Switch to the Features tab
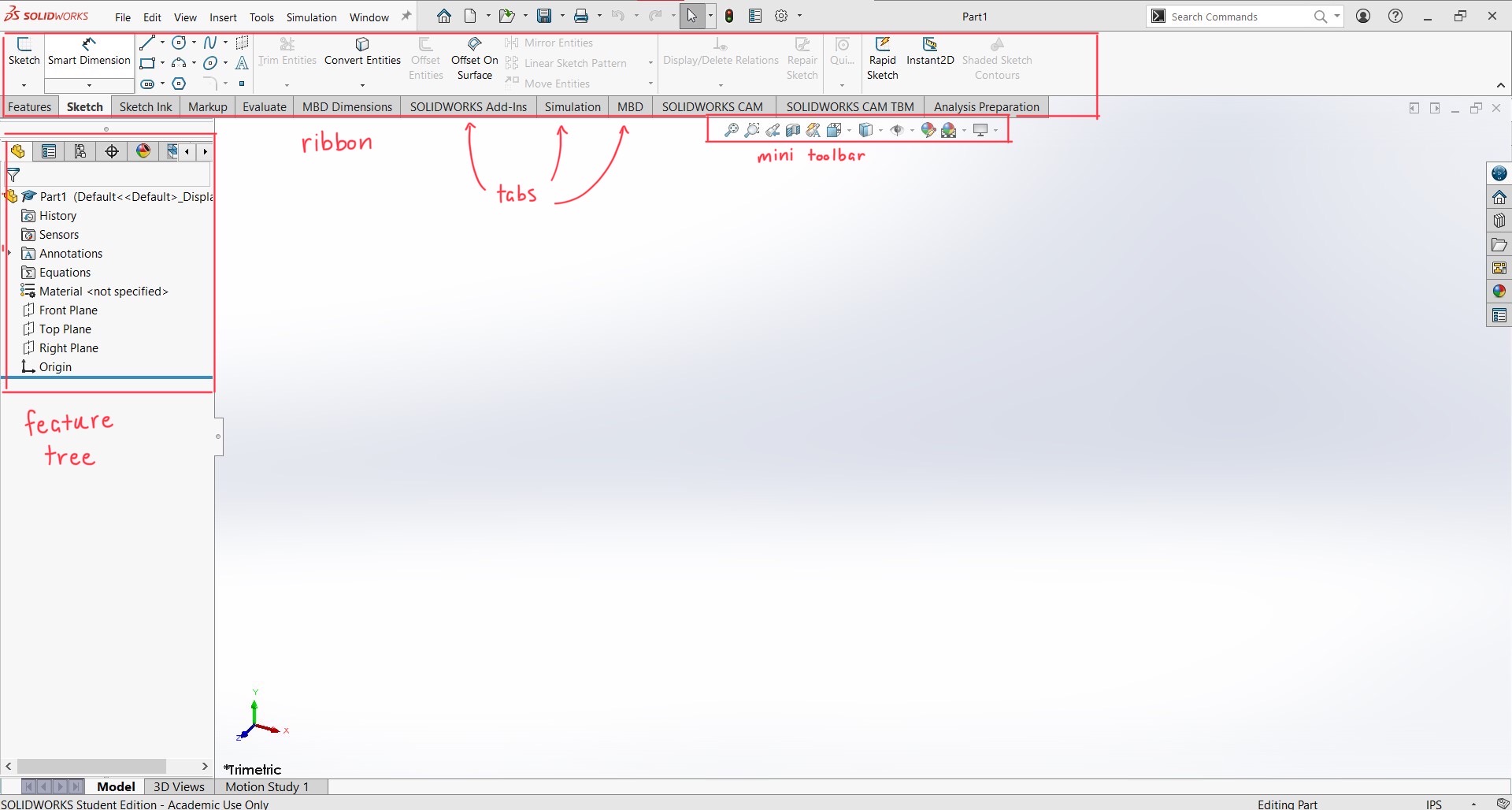 coord(29,107)
